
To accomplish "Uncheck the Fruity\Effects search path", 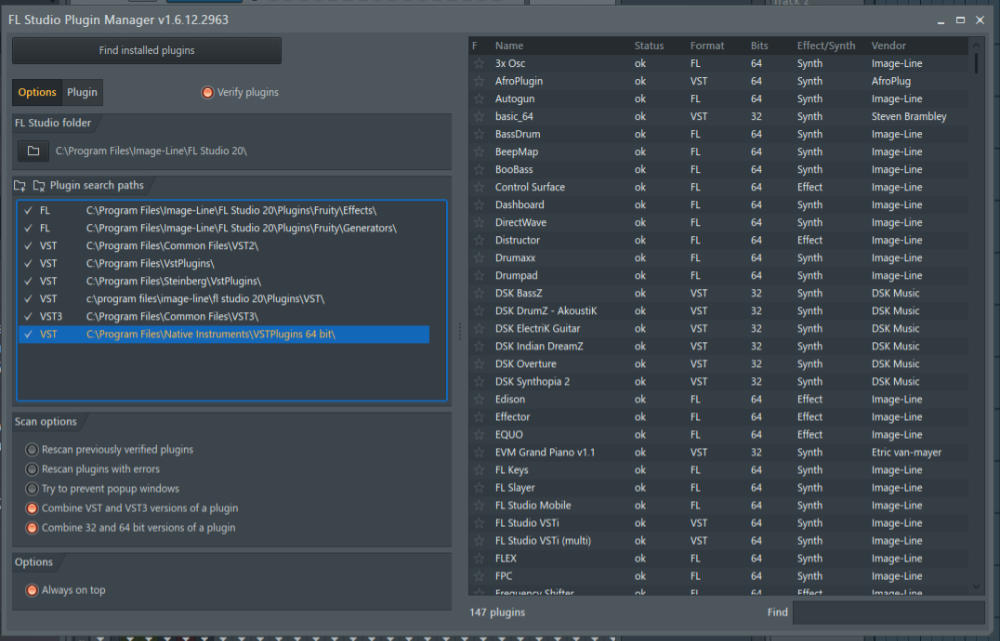I will [28, 210].
